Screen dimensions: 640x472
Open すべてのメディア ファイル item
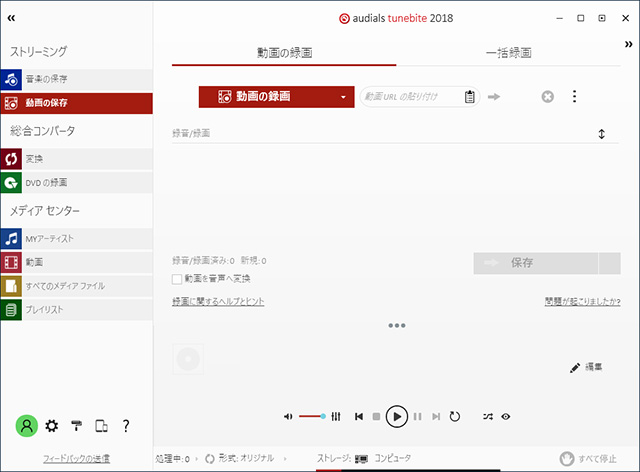77,286
